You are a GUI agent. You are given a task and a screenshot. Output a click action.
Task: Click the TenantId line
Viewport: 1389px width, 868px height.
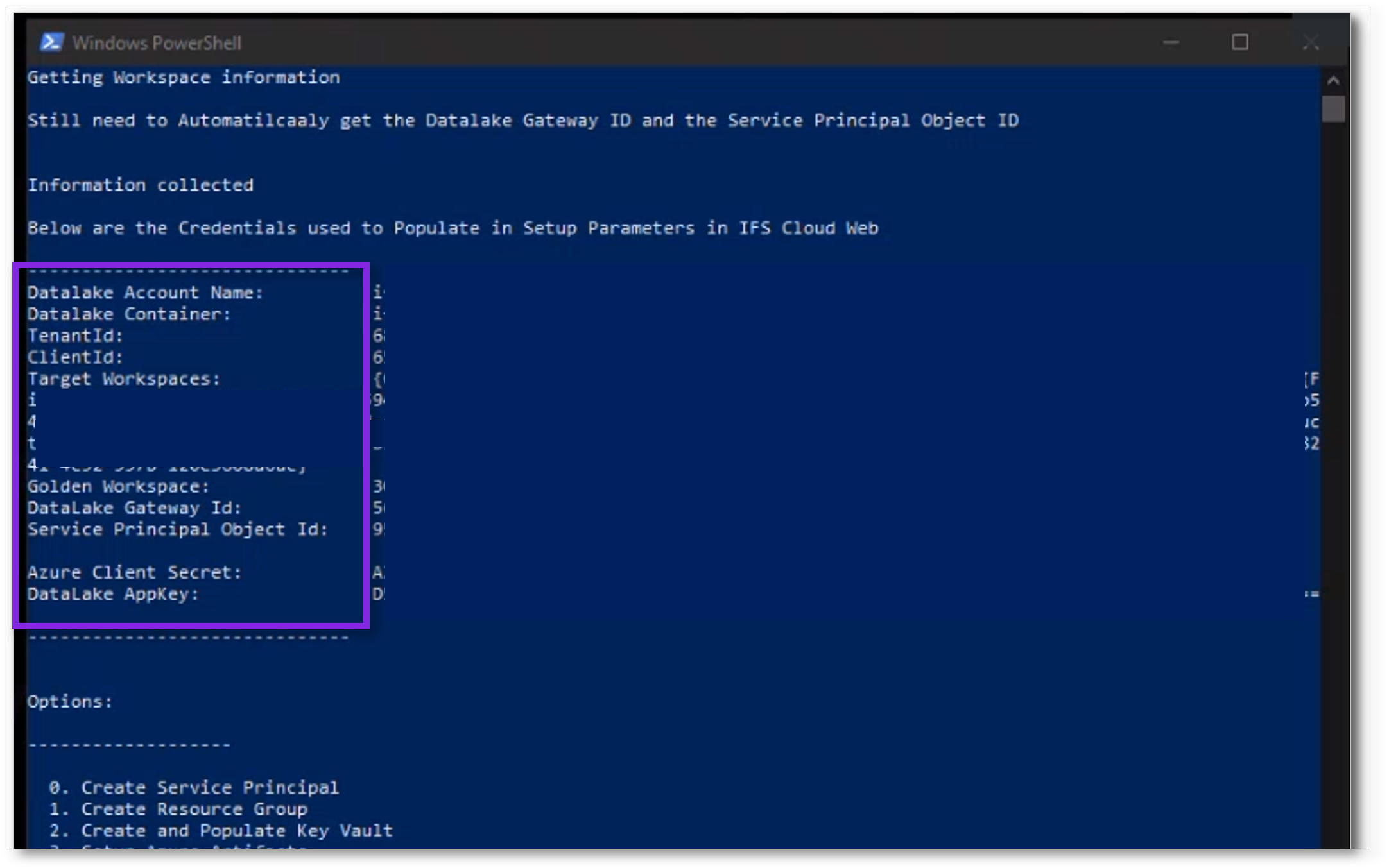tap(76, 335)
